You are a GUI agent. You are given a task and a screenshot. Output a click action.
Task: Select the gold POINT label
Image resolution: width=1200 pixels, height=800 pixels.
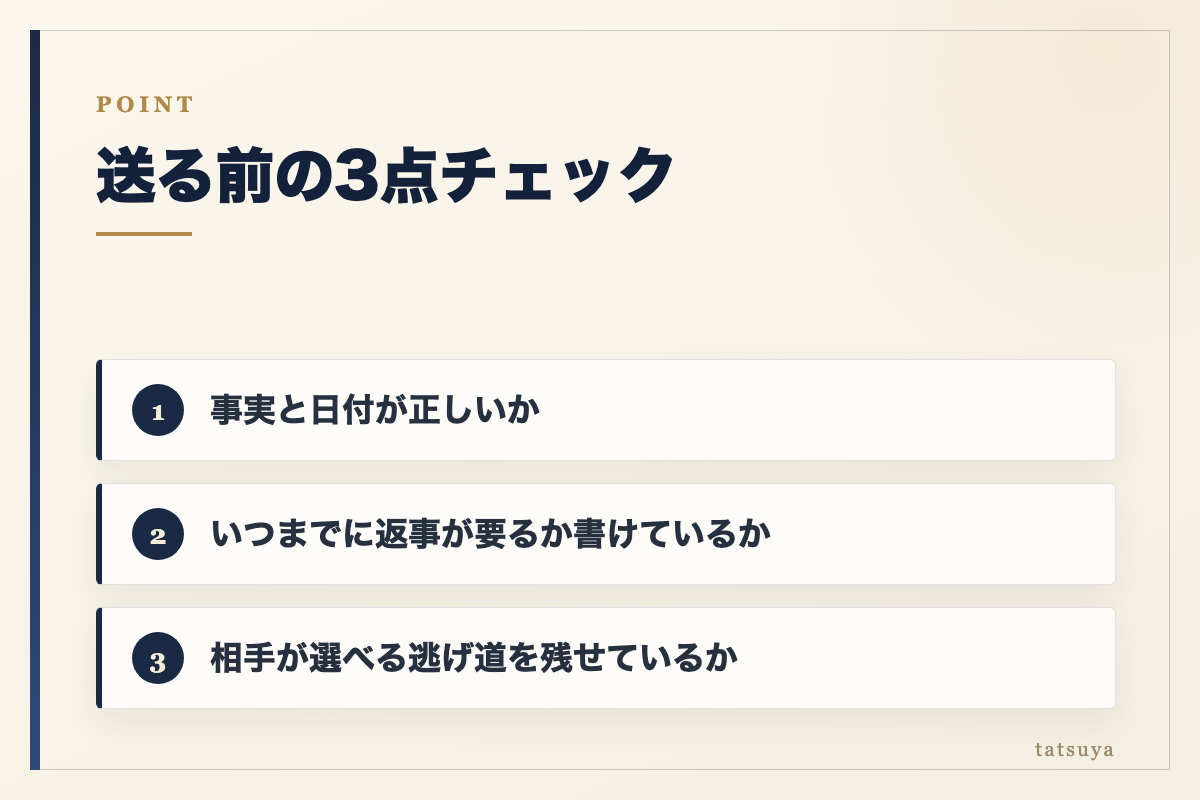pos(145,104)
